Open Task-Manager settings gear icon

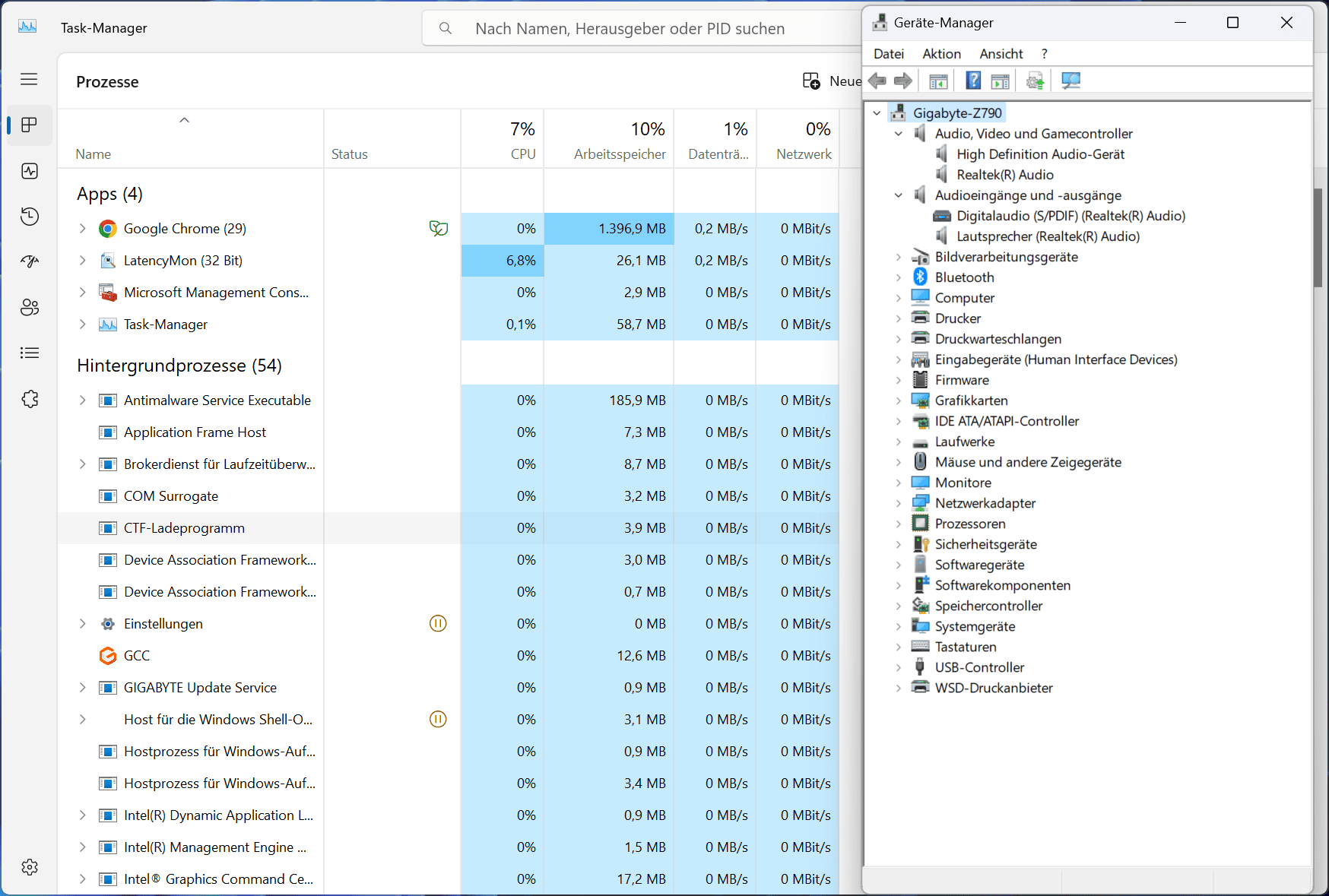[30, 867]
